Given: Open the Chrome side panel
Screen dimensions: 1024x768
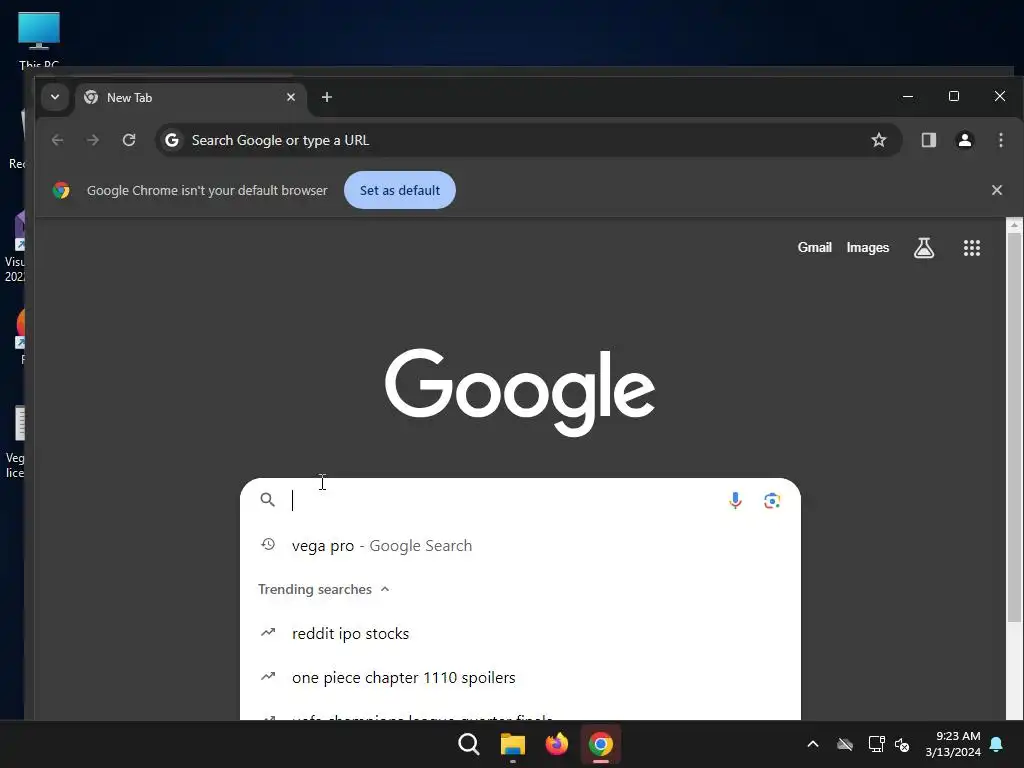Looking at the screenshot, I should pyautogui.click(x=929, y=140).
